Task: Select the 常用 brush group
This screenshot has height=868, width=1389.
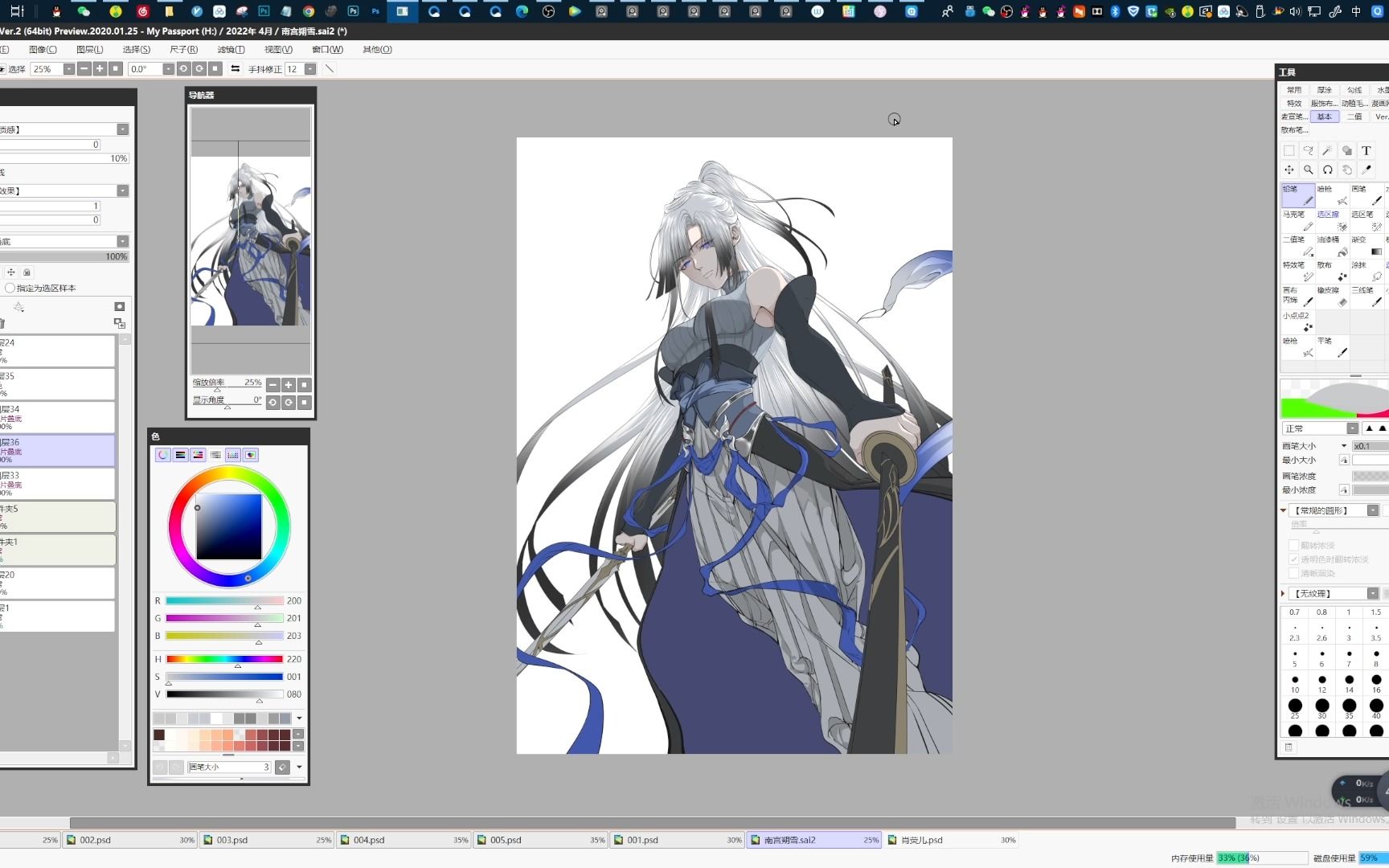Action: 1294,90
